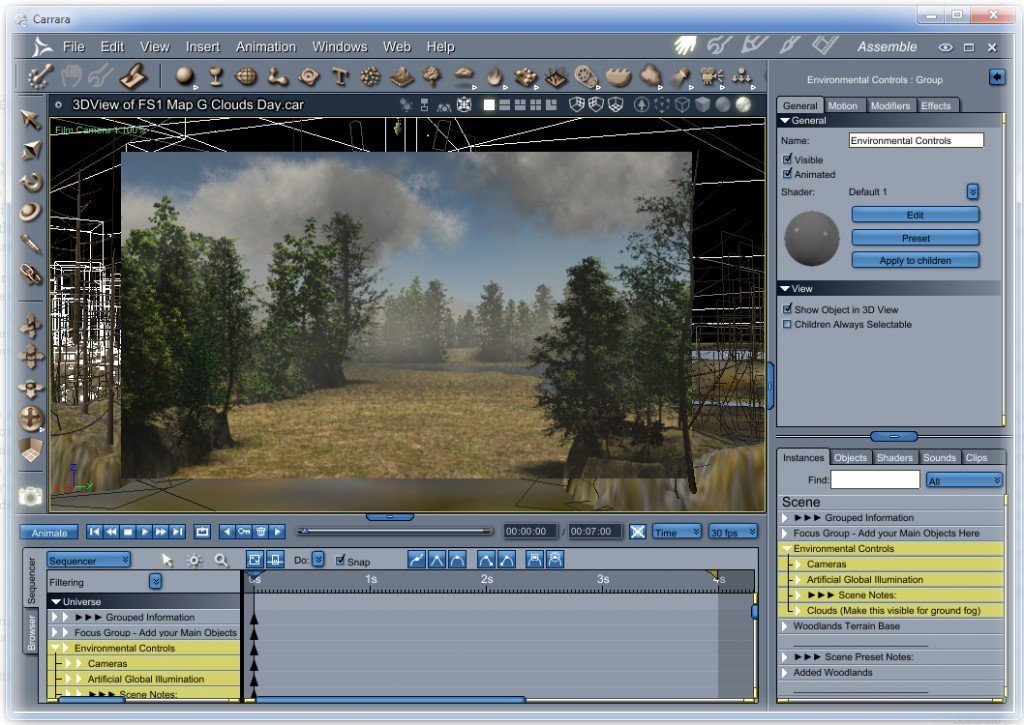This screenshot has height=725, width=1024.
Task: Play the animation in the transport bar
Action: 144,532
